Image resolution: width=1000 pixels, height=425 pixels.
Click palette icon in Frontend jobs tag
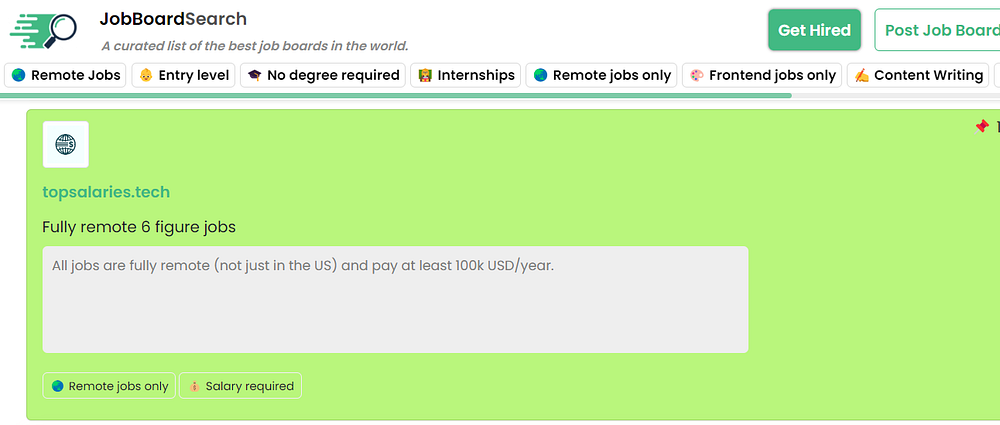pos(696,75)
